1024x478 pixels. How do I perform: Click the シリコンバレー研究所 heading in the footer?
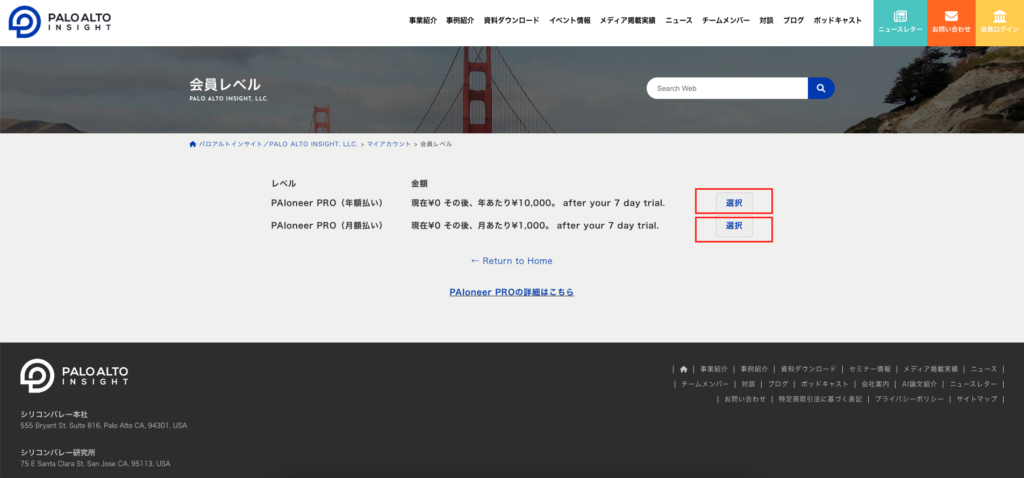pos(58,453)
